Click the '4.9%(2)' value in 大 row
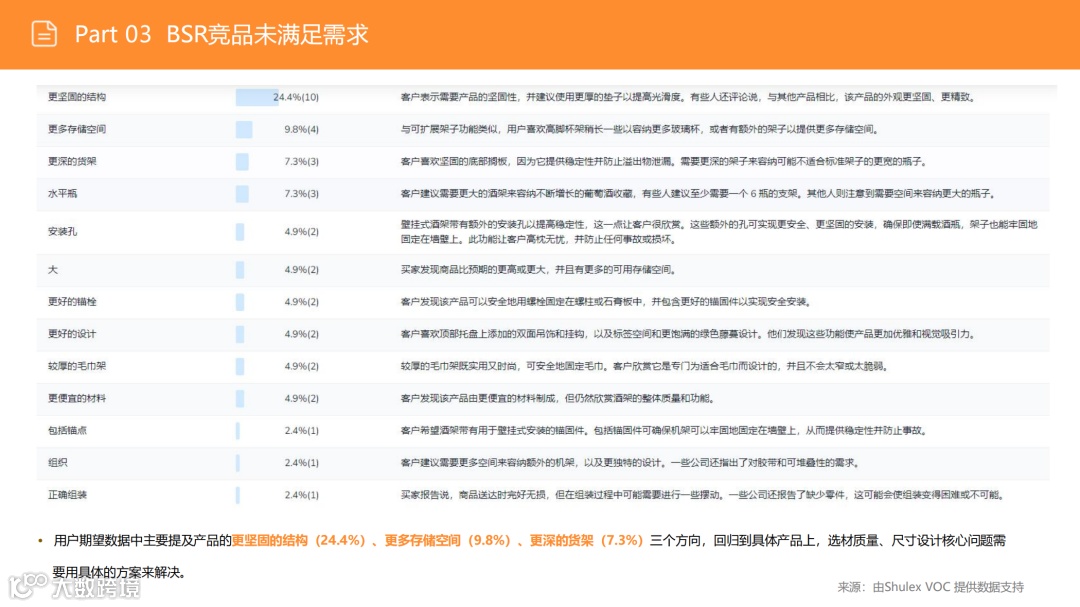The image size is (1080, 607). pos(302,269)
